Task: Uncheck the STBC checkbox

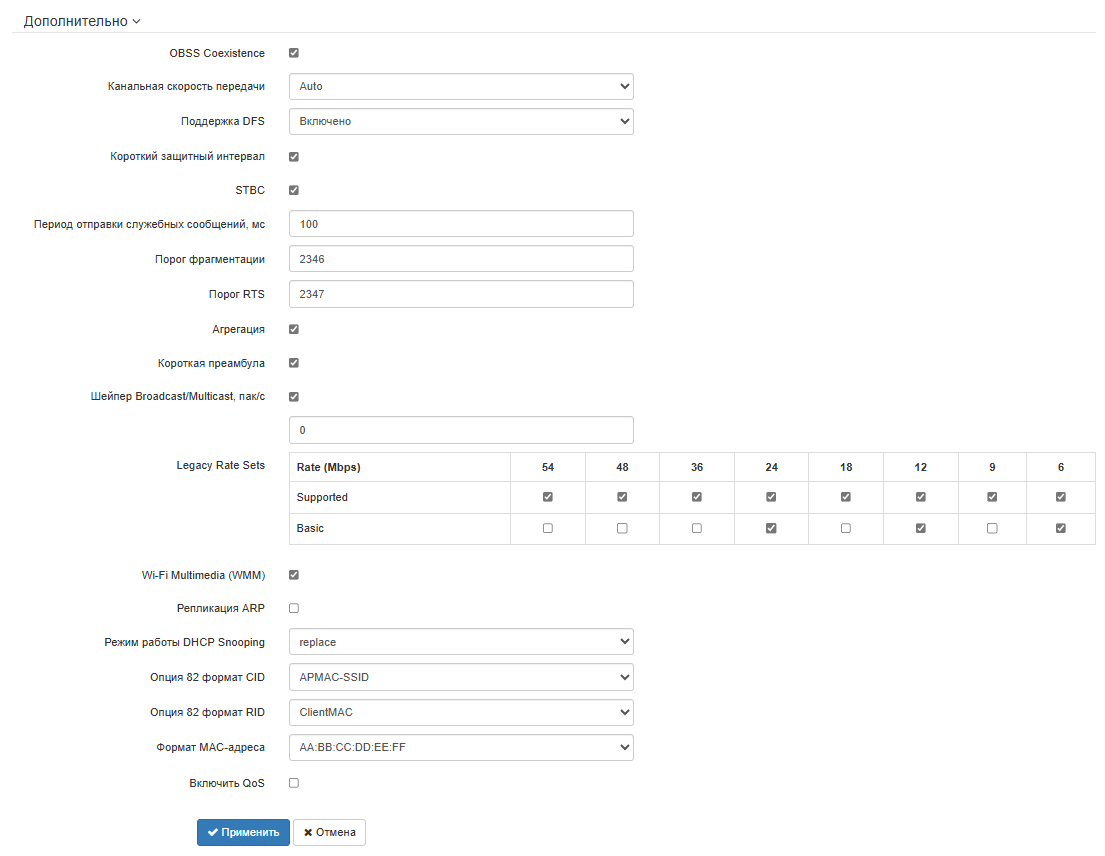Action: point(294,190)
